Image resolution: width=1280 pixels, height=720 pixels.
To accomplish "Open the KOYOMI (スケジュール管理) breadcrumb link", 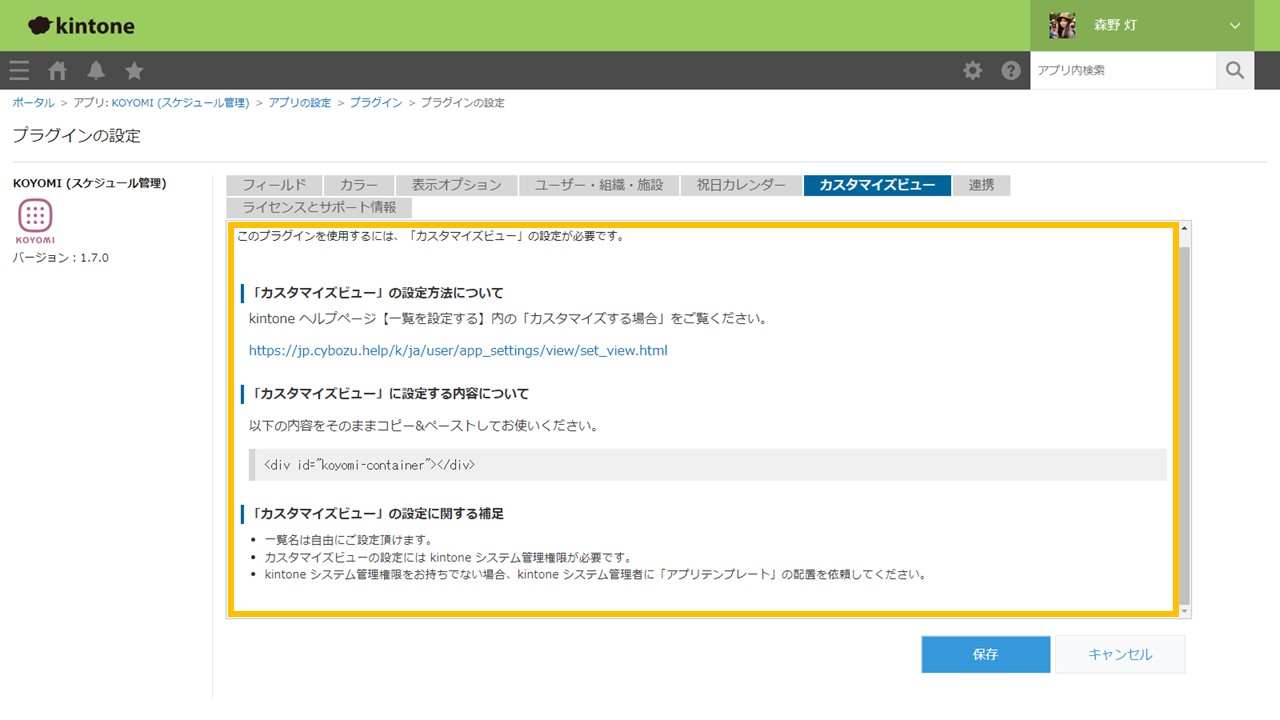I will (x=180, y=103).
